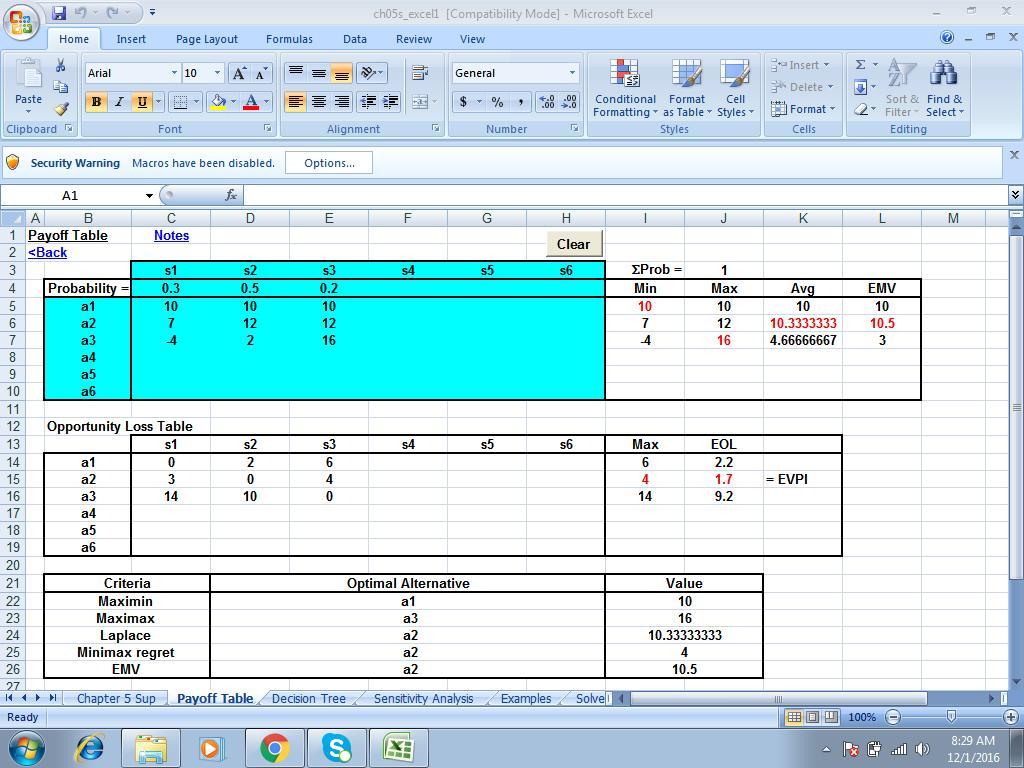Switch to Page Layout view button

click(x=812, y=717)
